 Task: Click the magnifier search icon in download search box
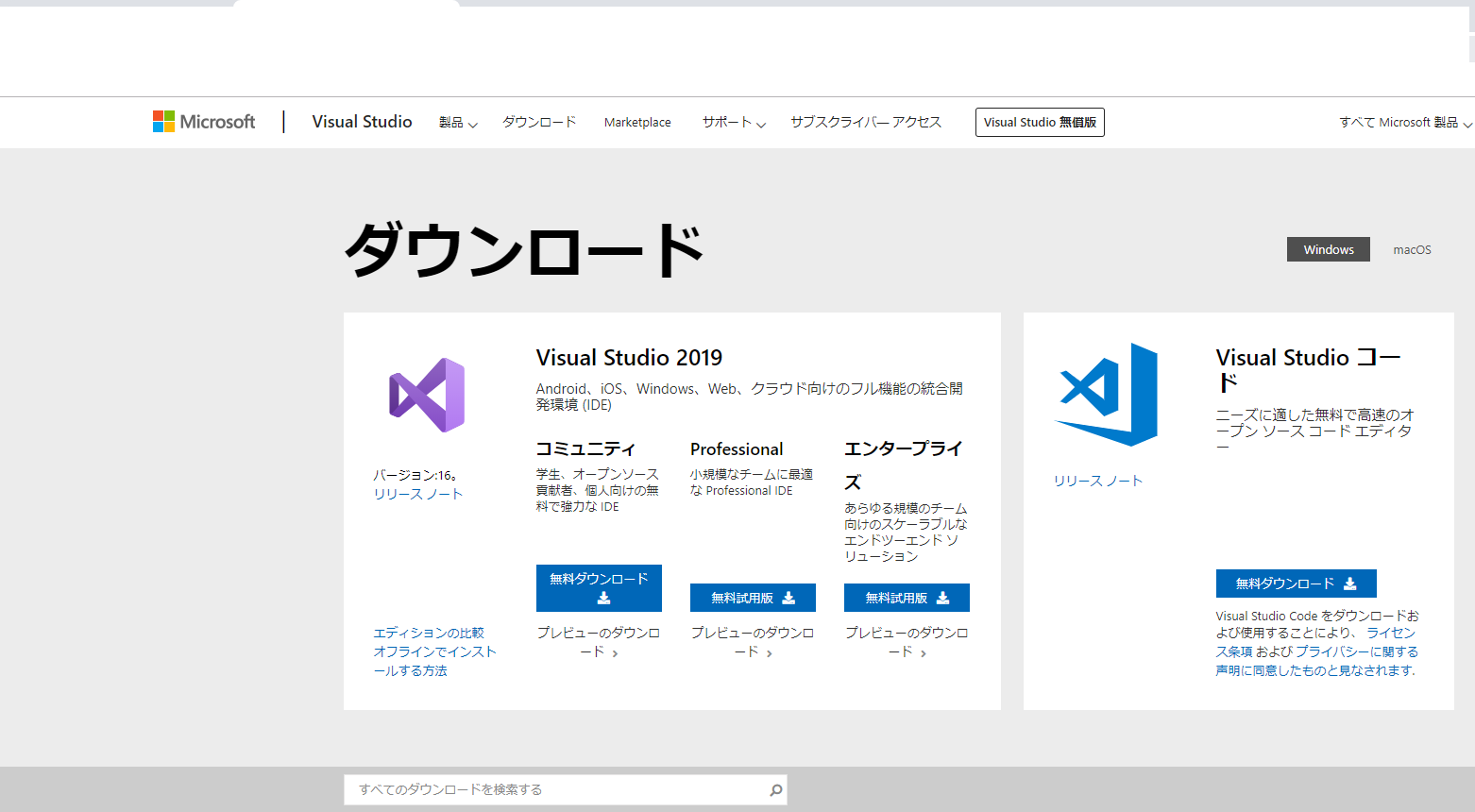coord(776,789)
